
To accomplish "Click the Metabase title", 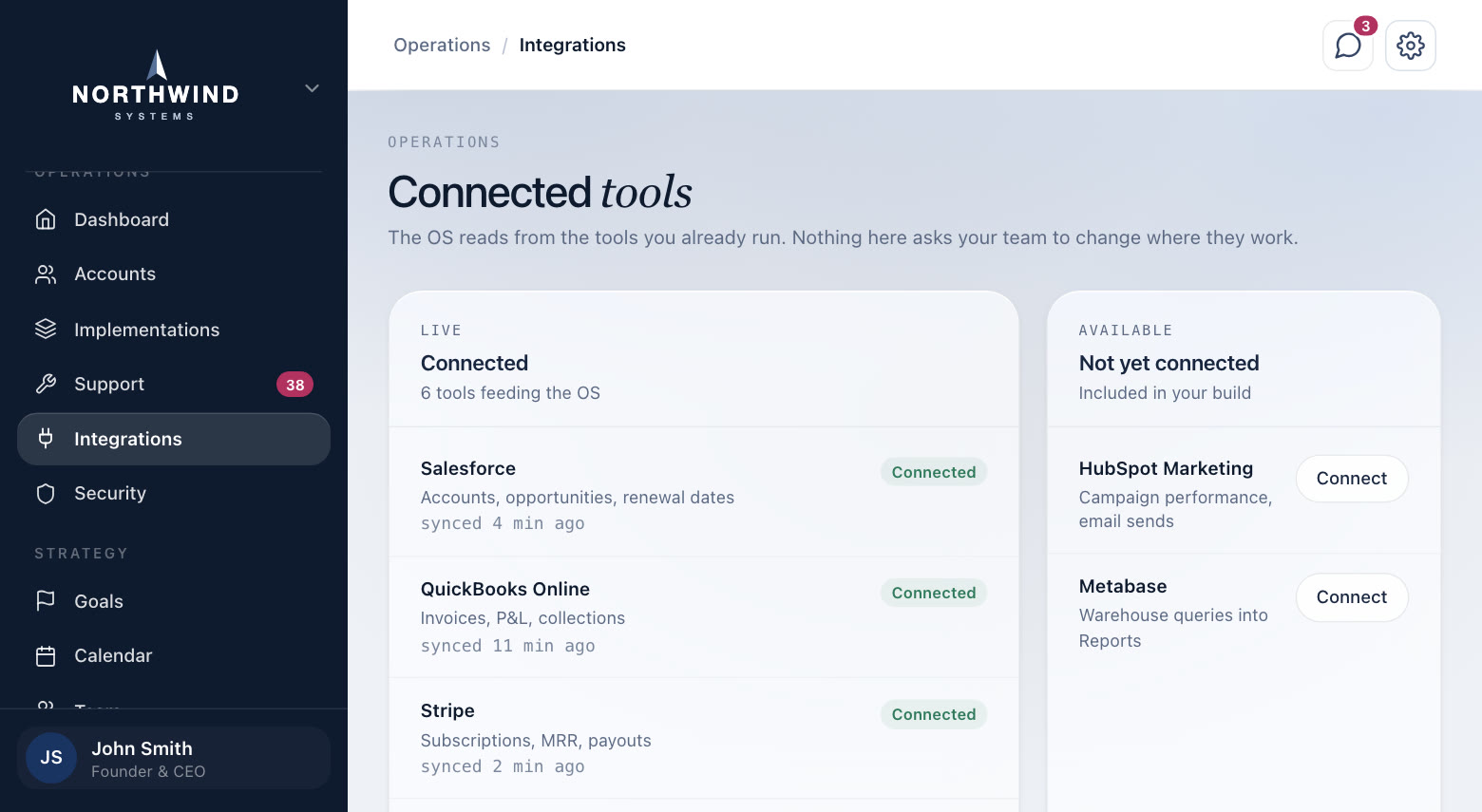I will [x=1123, y=586].
